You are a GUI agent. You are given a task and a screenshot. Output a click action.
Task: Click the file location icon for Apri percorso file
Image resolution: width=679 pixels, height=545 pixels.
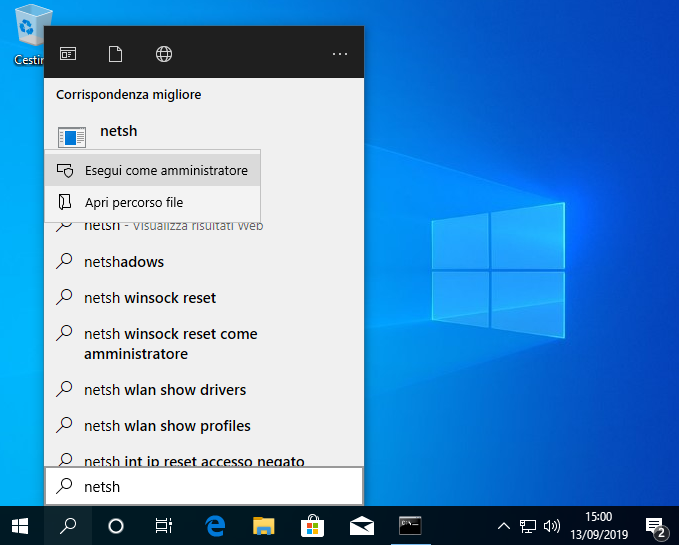(65, 202)
